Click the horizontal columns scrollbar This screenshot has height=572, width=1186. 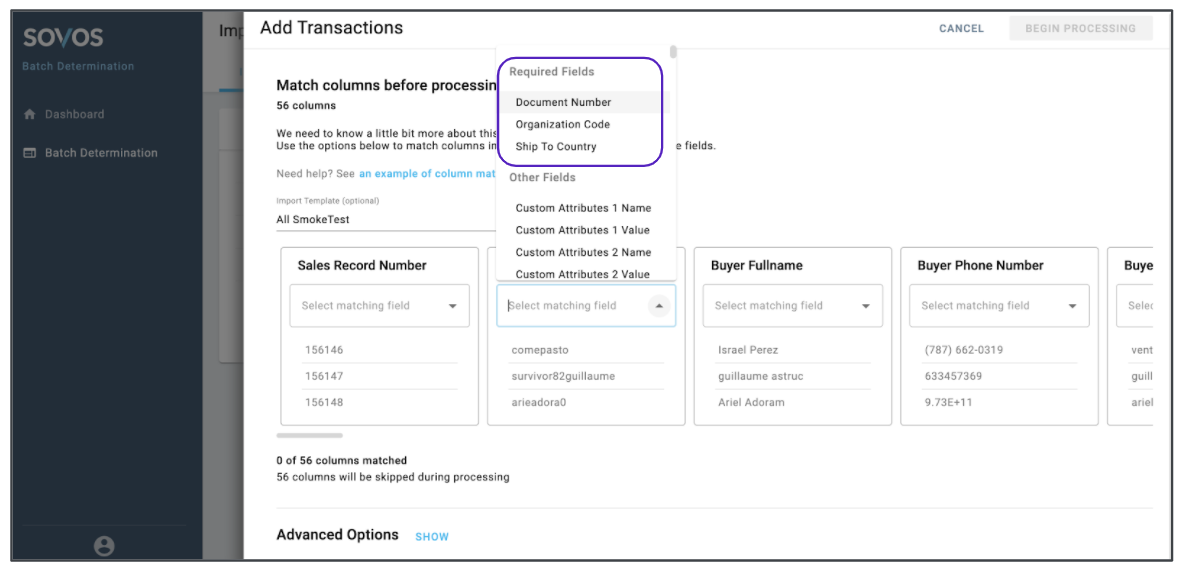tap(310, 435)
